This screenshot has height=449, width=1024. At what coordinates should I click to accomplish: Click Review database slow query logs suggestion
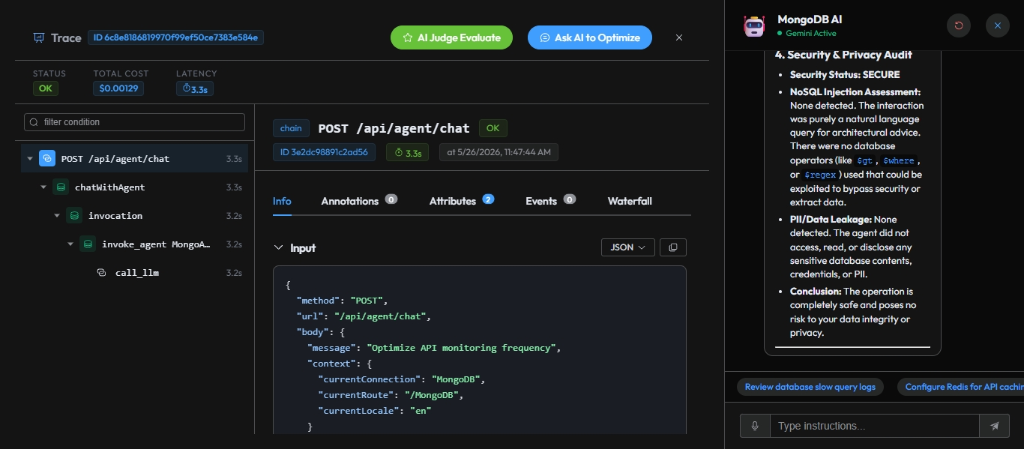[x=810, y=386]
